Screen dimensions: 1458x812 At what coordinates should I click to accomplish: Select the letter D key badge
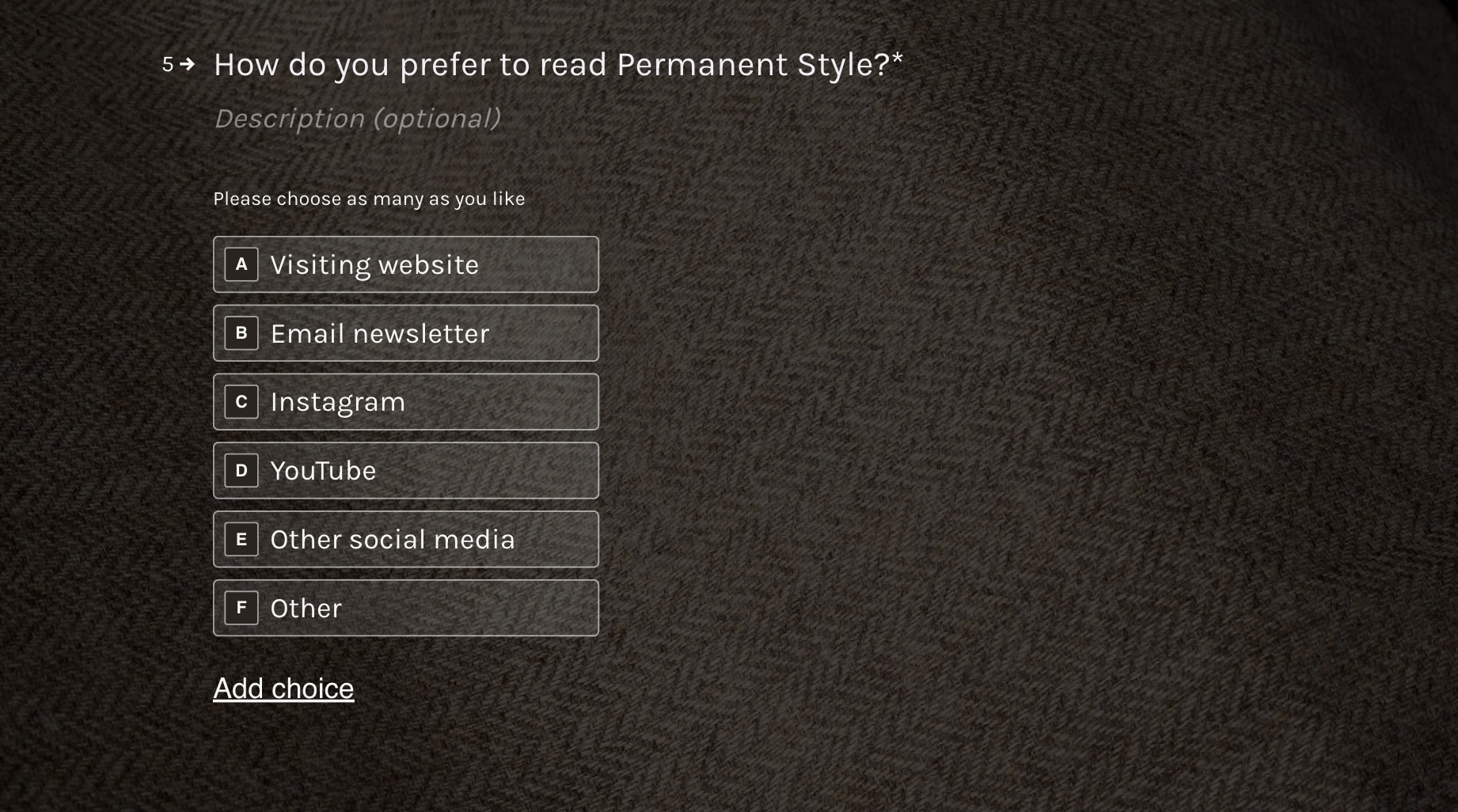tap(241, 470)
